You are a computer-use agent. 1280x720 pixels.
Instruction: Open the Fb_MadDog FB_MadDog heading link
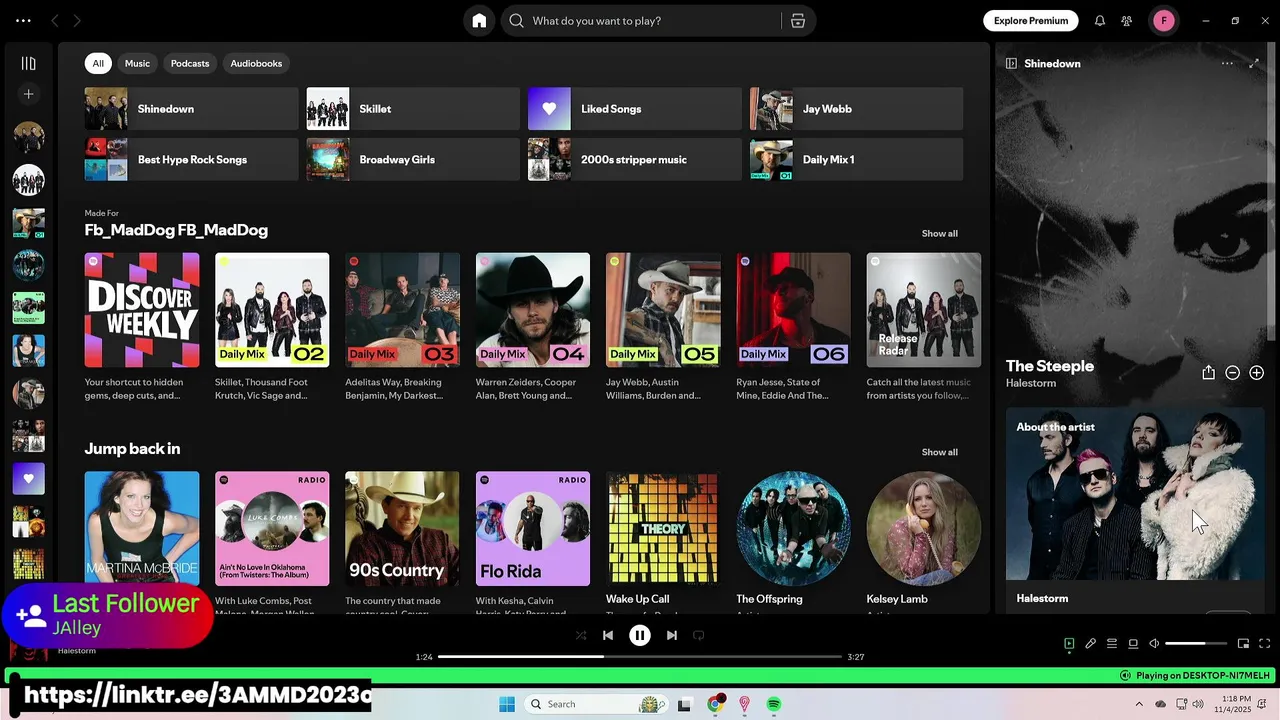(176, 230)
